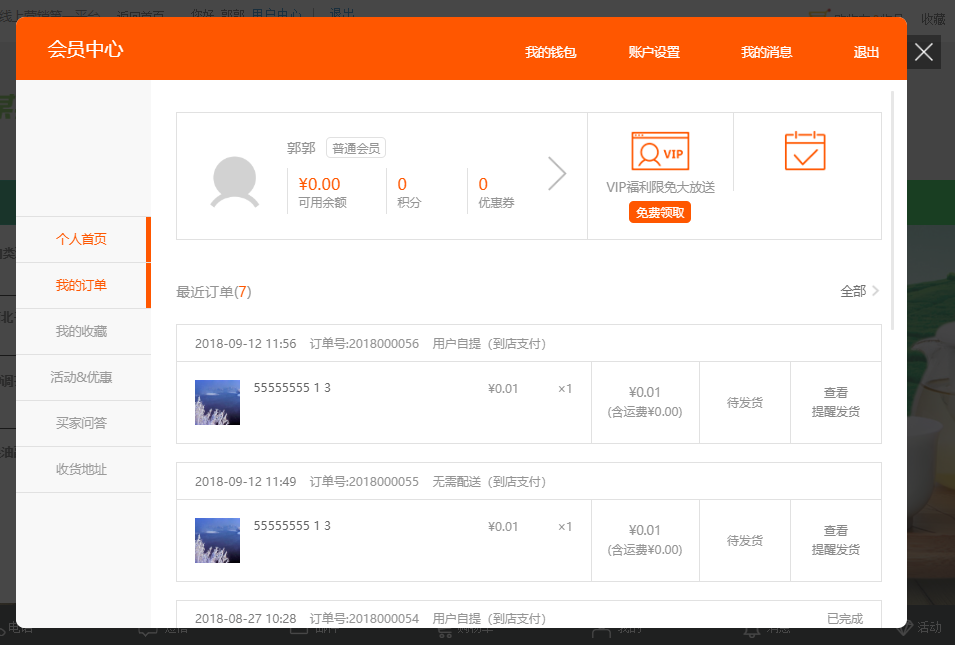
Task: Click the gray user avatar icon
Action: point(235,182)
